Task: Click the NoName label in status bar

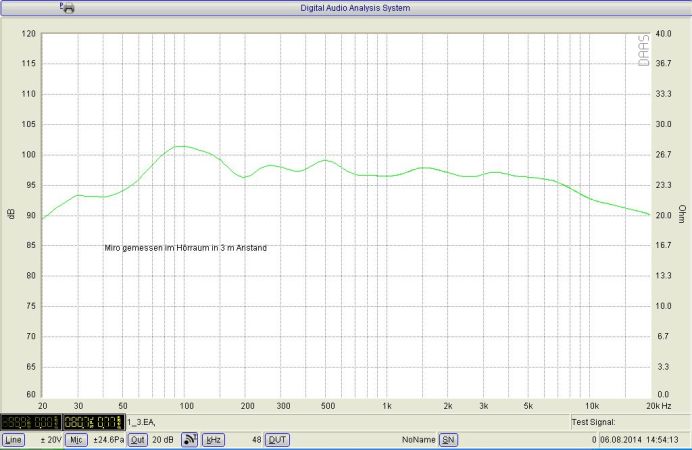Action: click(419, 440)
